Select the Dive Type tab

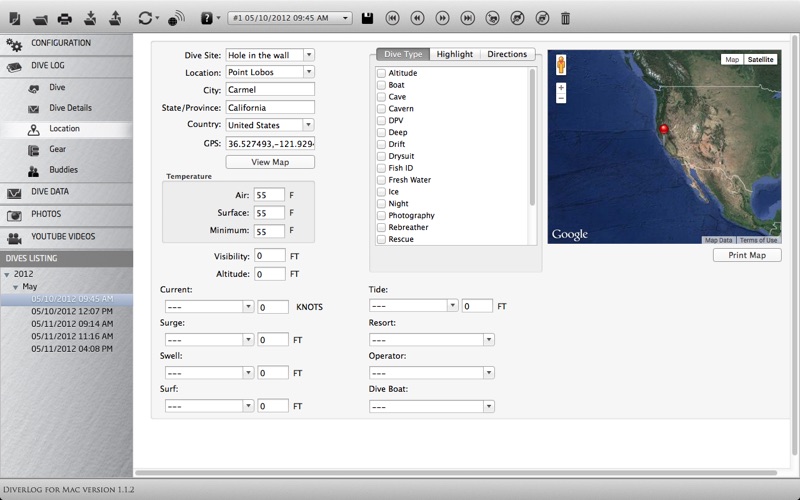pos(403,54)
